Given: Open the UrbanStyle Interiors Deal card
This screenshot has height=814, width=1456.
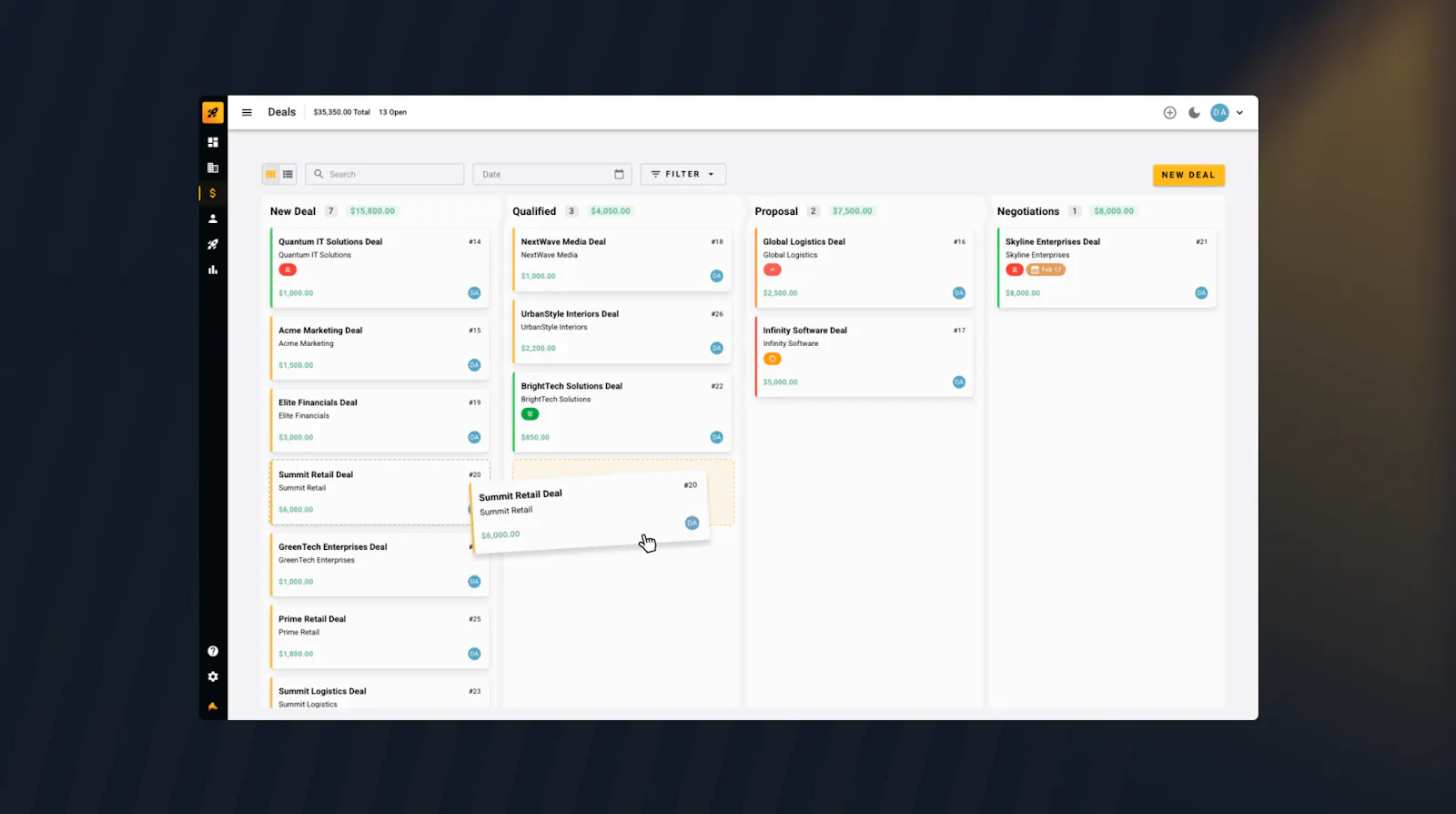Looking at the screenshot, I should [x=622, y=331].
